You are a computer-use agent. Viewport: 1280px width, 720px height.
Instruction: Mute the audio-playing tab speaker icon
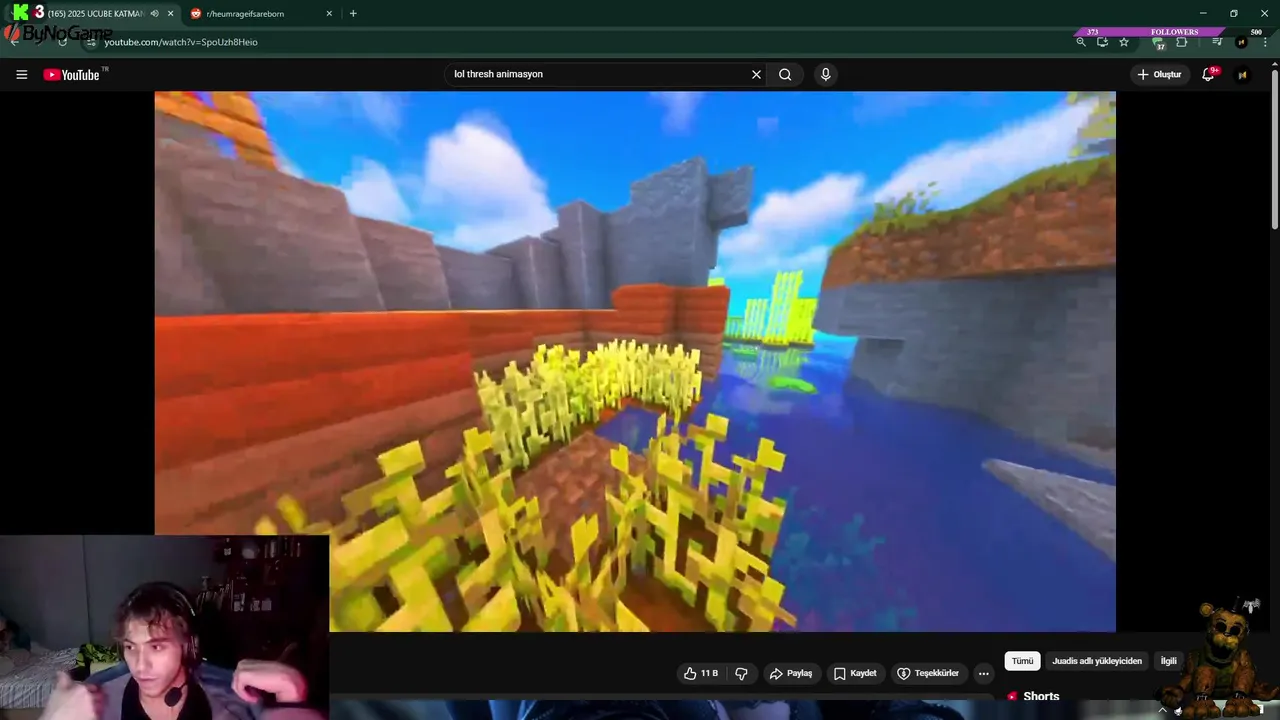pyautogui.click(x=154, y=14)
